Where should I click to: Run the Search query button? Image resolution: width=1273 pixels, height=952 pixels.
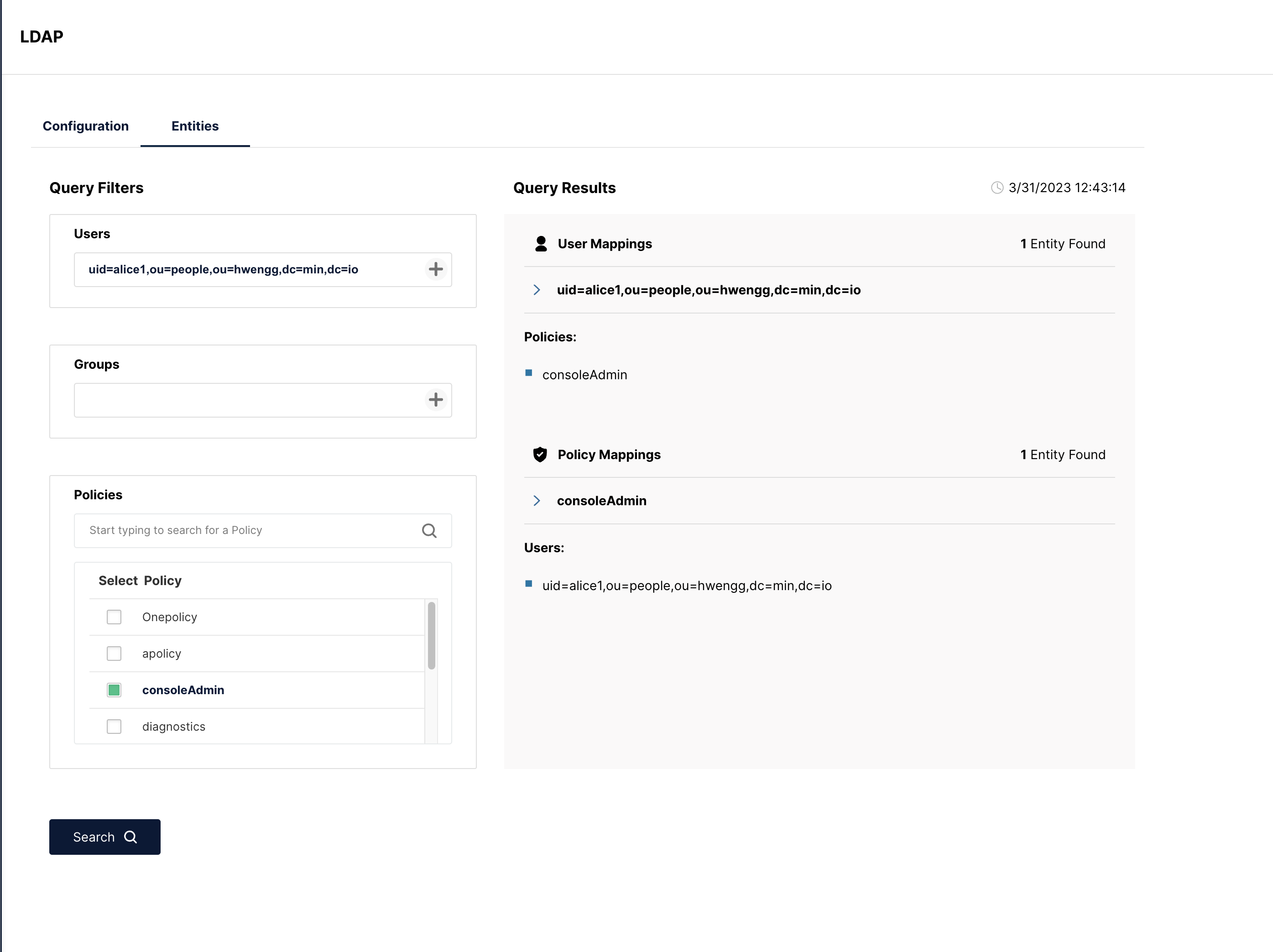tap(105, 837)
